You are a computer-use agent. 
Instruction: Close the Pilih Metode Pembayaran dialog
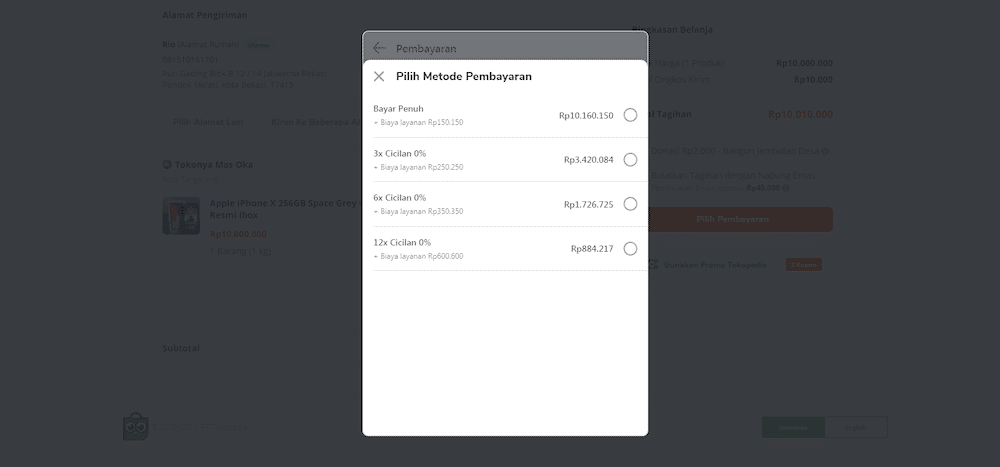pos(379,76)
